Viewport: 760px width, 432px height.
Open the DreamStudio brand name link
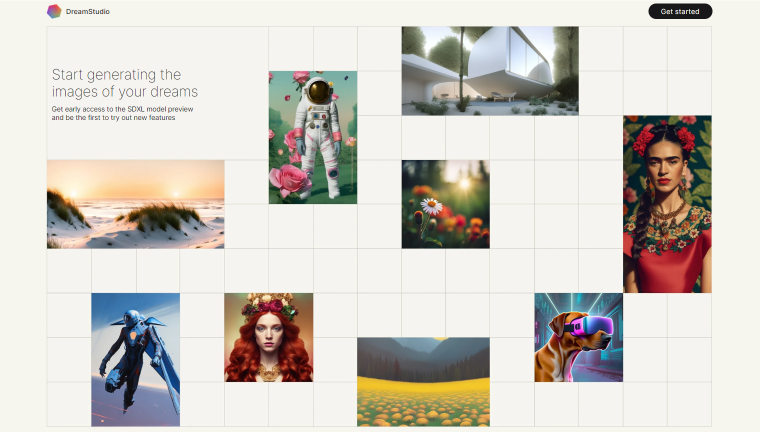(88, 11)
